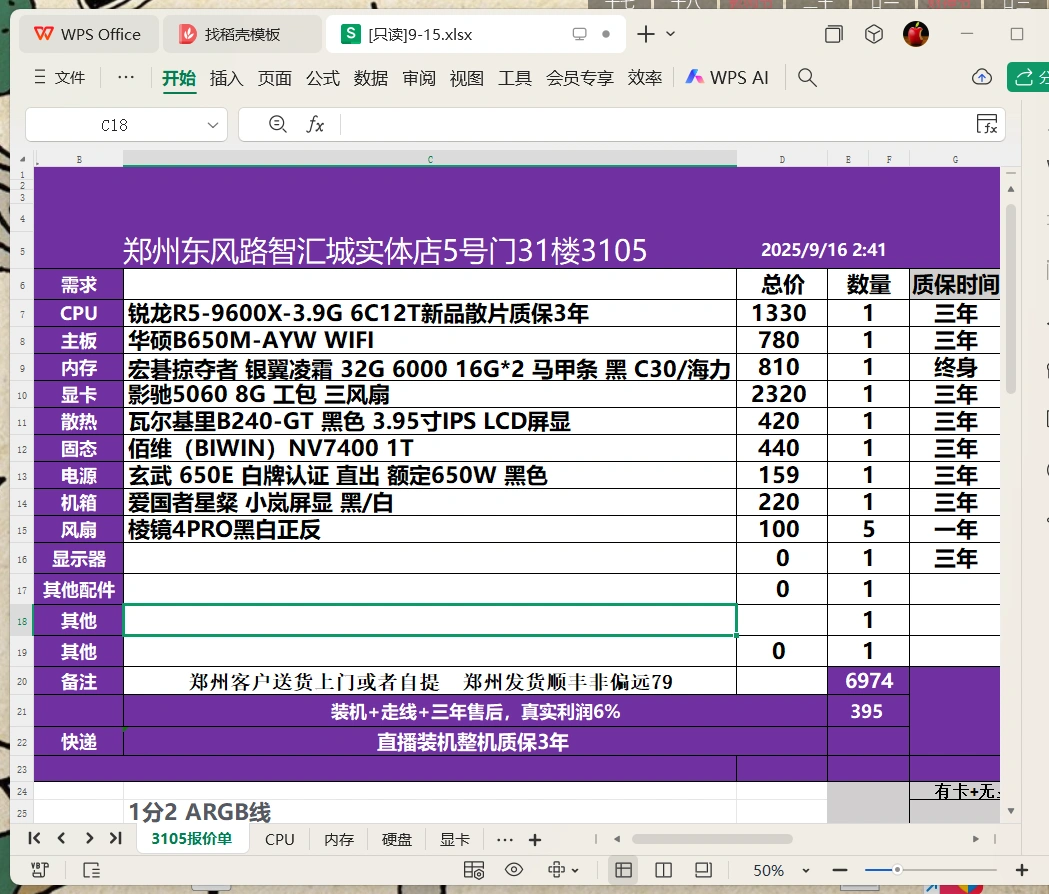Click the date cell 2025/9/16 2:41
The width and height of the screenshot is (1049, 894).
pyautogui.click(x=824, y=250)
